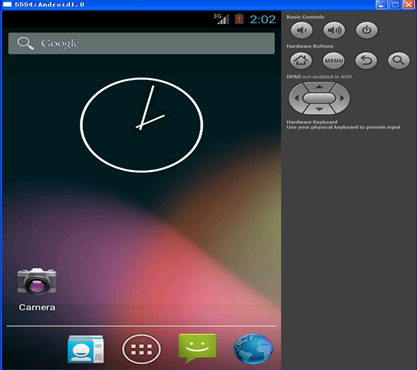Click the DPAD up arrow
This screenshot has width=417, height=370.
[319, 87]
